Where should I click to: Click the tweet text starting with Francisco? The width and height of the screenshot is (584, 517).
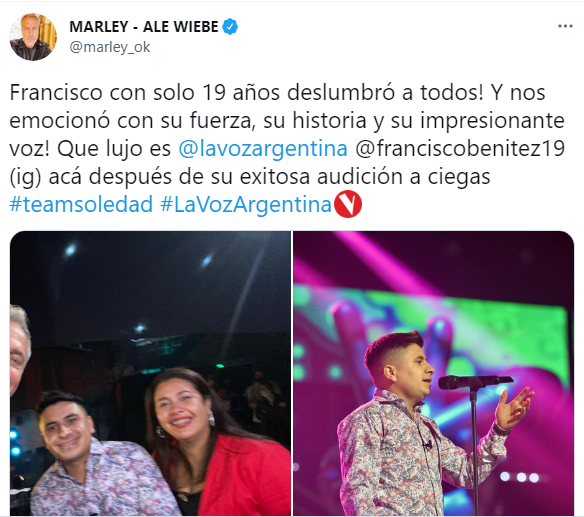(287, 149)
